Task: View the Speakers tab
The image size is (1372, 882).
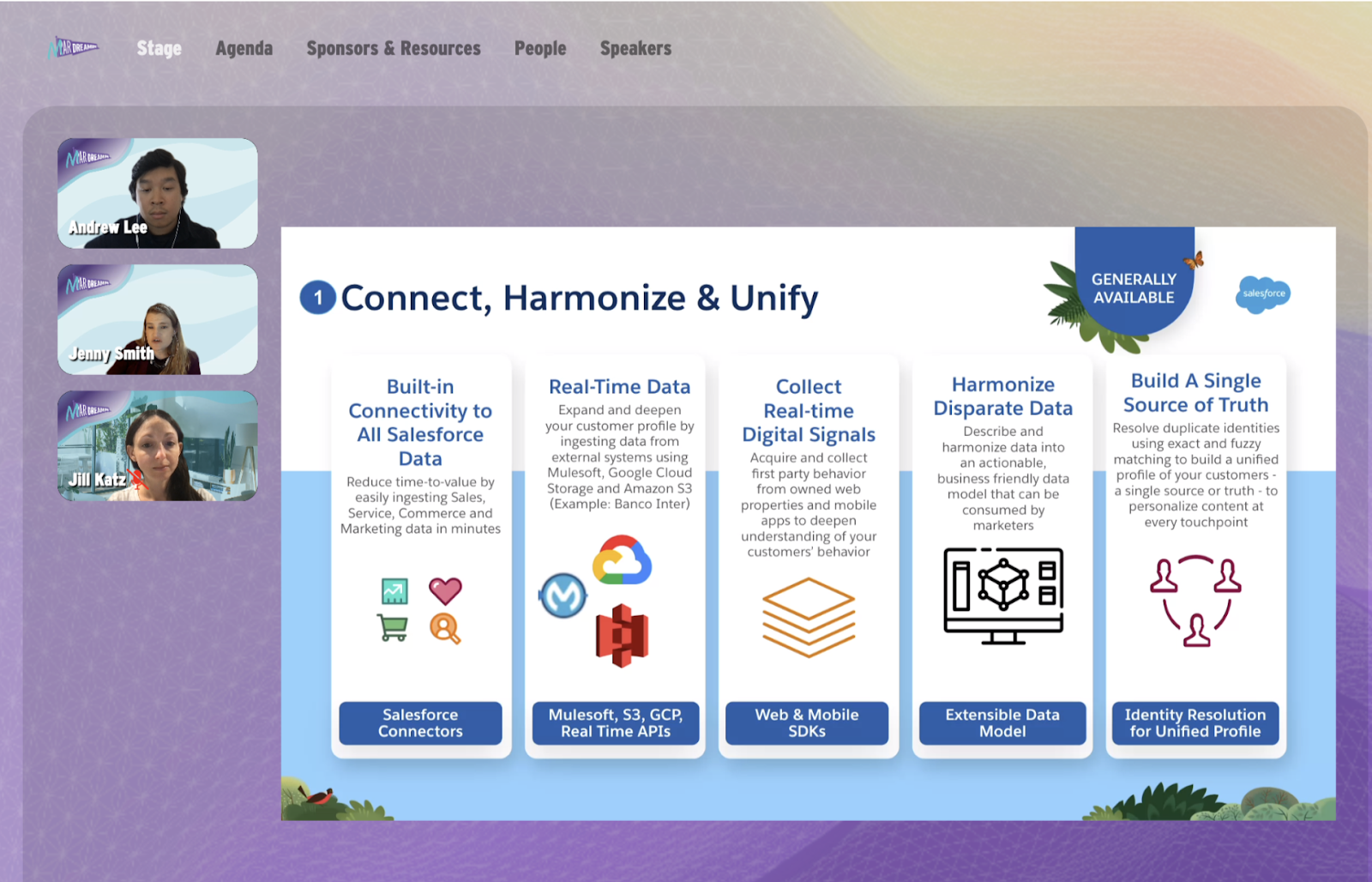Action: tap(635, 48)
